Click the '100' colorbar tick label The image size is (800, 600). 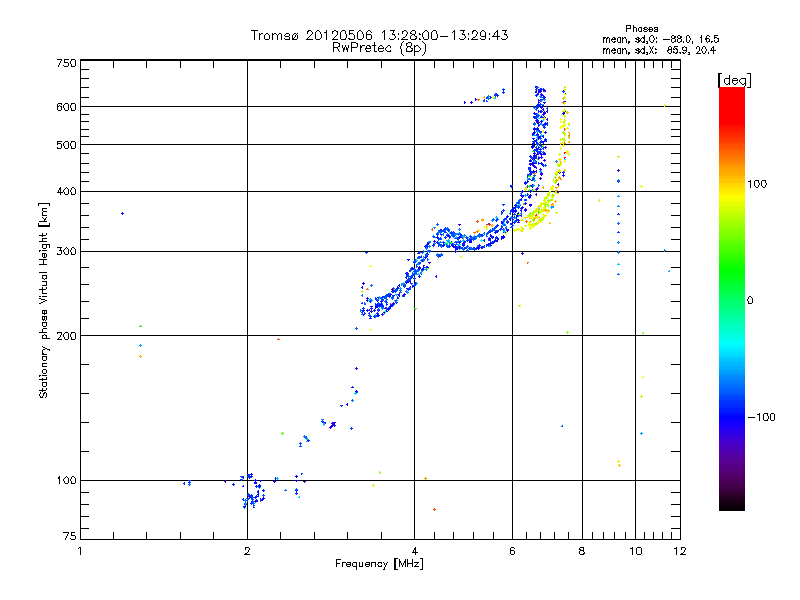(x=757, y=184)
